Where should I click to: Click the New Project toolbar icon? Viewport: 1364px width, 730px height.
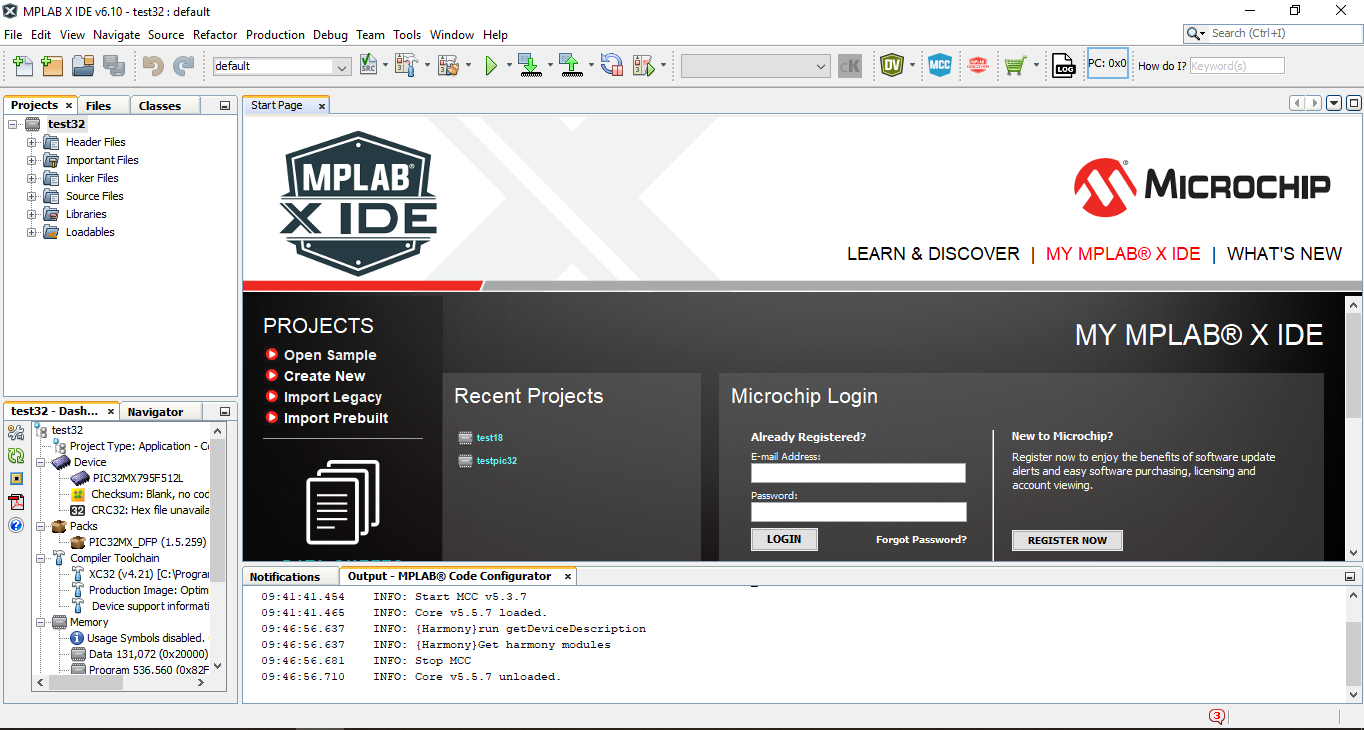52,66
